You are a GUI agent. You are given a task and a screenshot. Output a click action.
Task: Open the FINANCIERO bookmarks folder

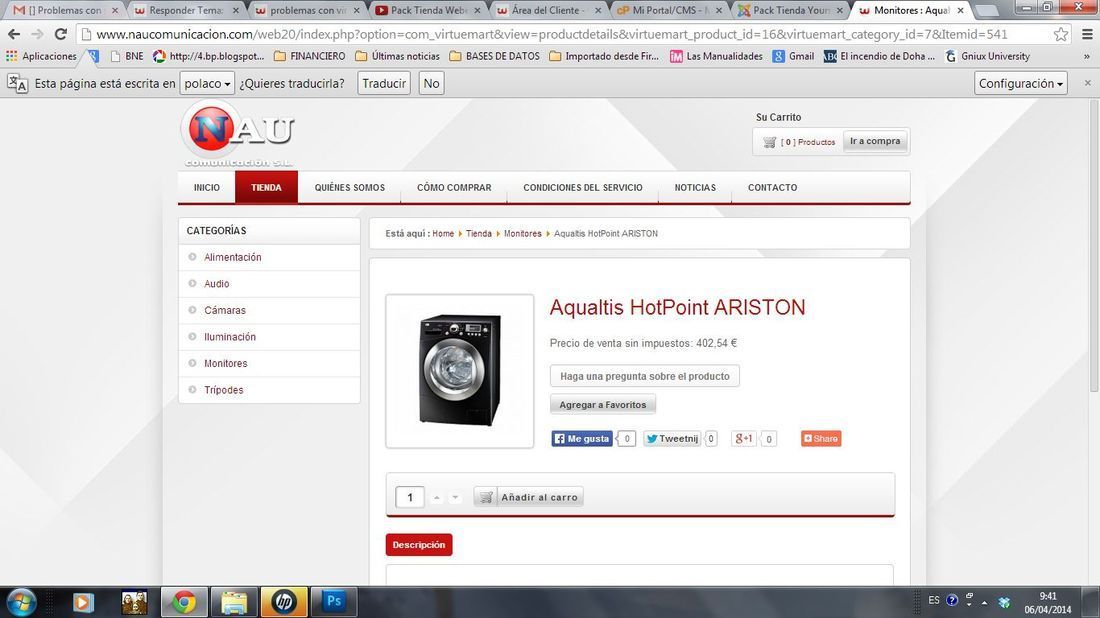309,56
